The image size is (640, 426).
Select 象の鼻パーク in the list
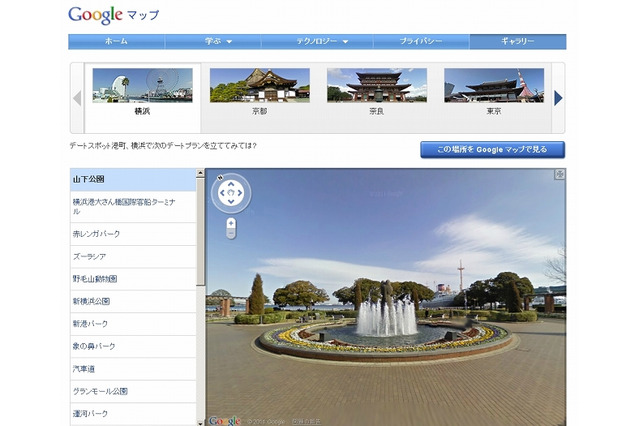point(133,346)
